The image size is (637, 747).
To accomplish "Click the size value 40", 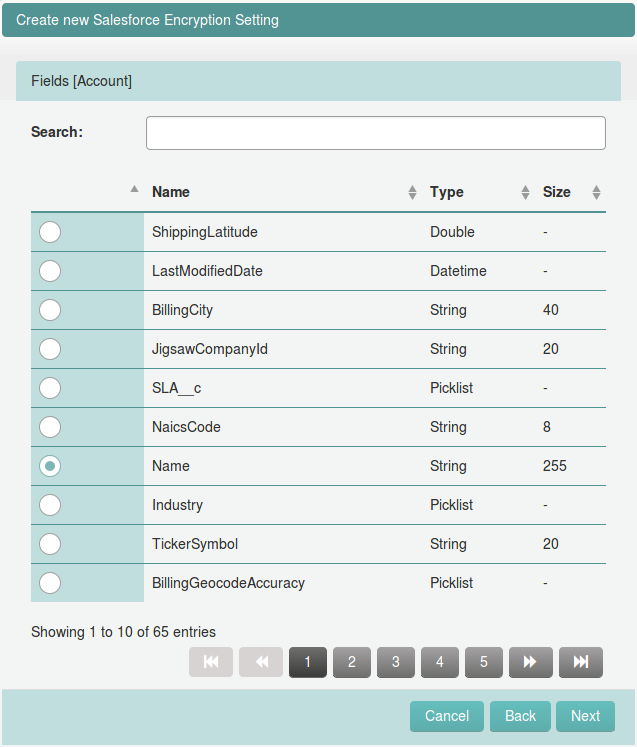I will (551, 310).
